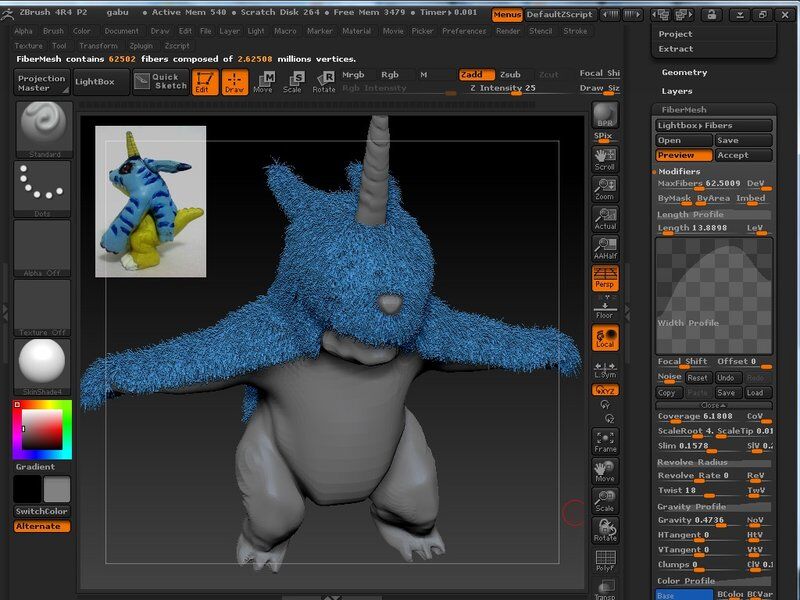800x600 pixels.
Task: Open the SkinShade4 material sphere
Action: [42, 367]
